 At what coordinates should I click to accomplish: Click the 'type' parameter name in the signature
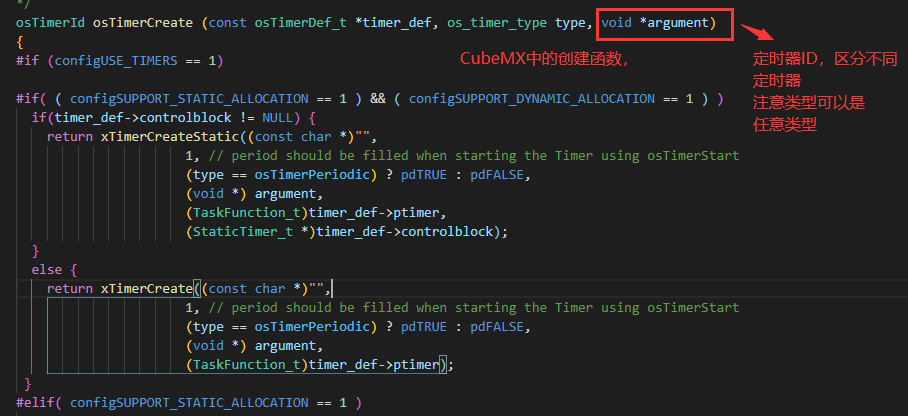570,23
